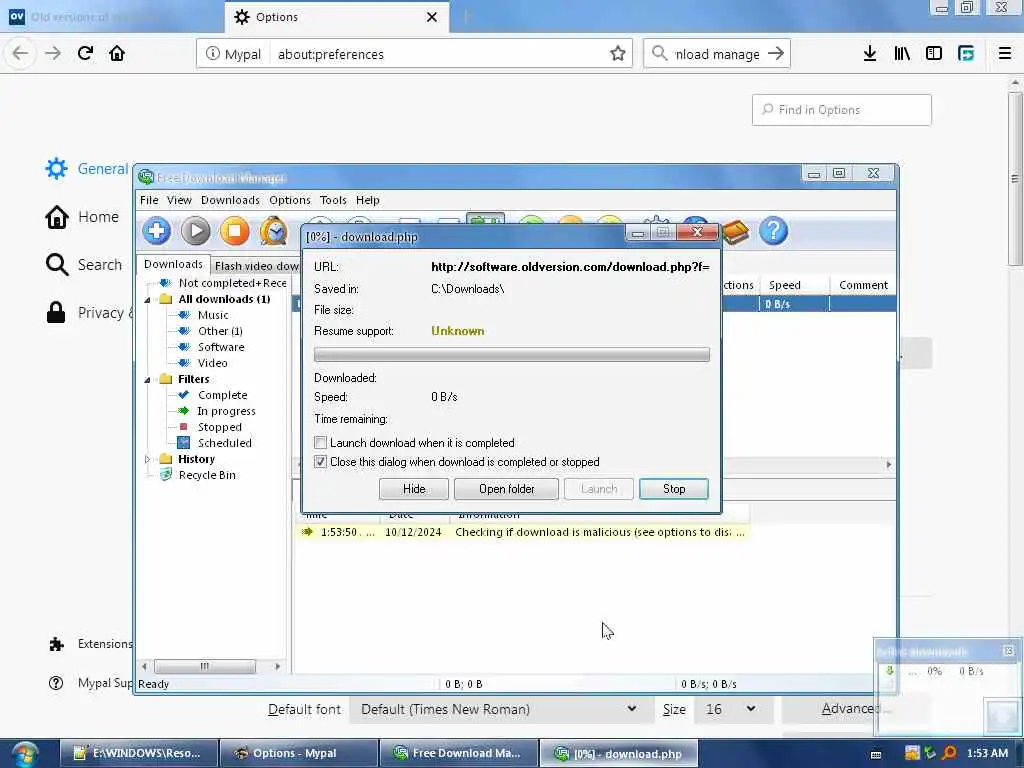Viewport: 1024px width, 768px height.
Task: Open the Search preferences category
Action: (x=84, y=264)
